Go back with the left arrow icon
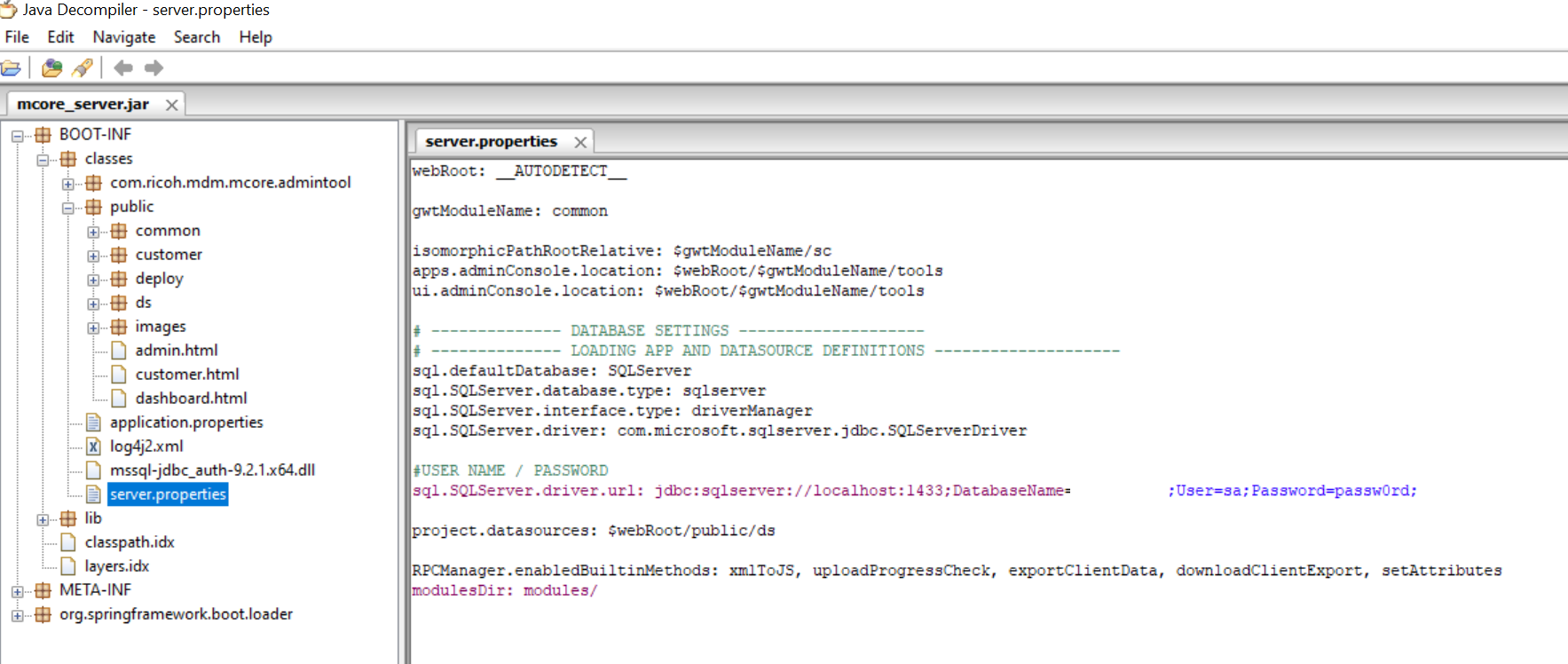Screen dimensions: 1568x664 123,67
